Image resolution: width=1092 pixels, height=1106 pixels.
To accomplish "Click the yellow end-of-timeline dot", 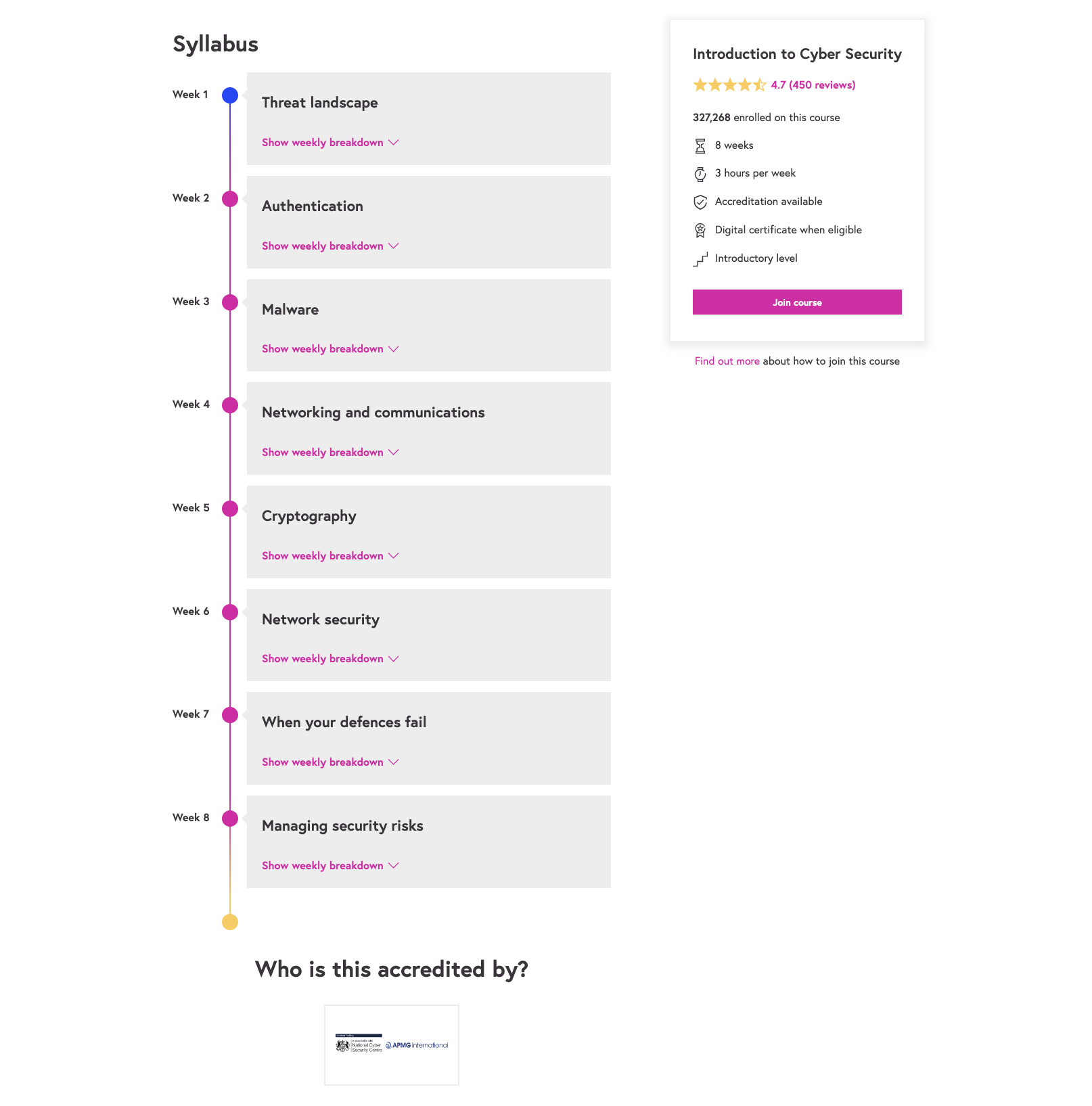I will (x=230, y=922).
